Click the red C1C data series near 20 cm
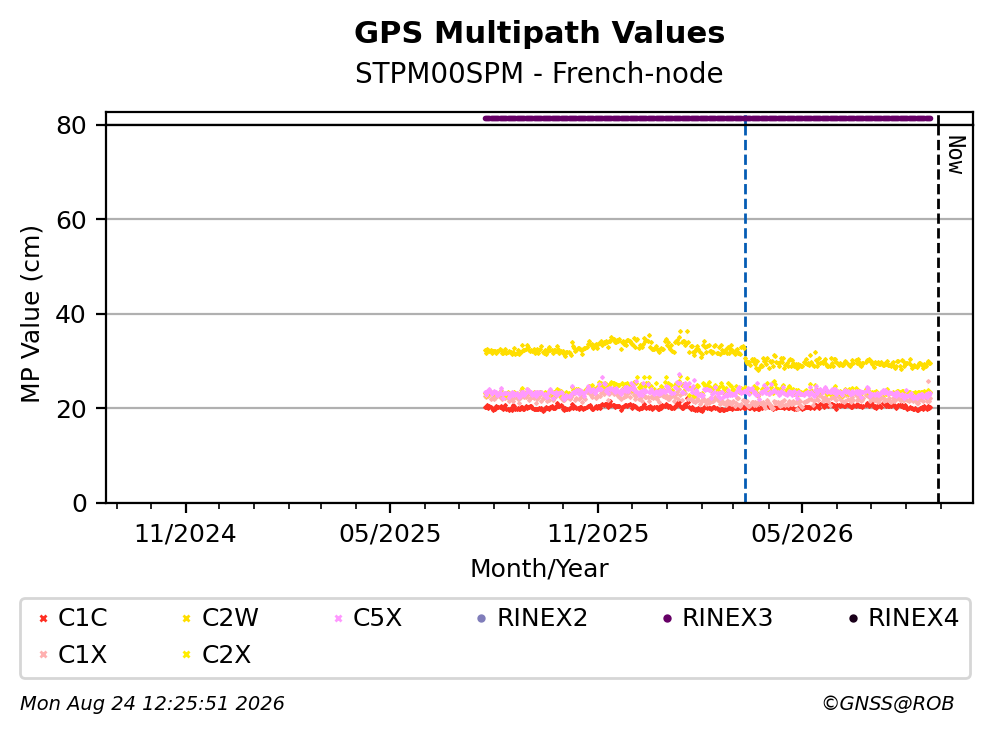 [707, 408]
